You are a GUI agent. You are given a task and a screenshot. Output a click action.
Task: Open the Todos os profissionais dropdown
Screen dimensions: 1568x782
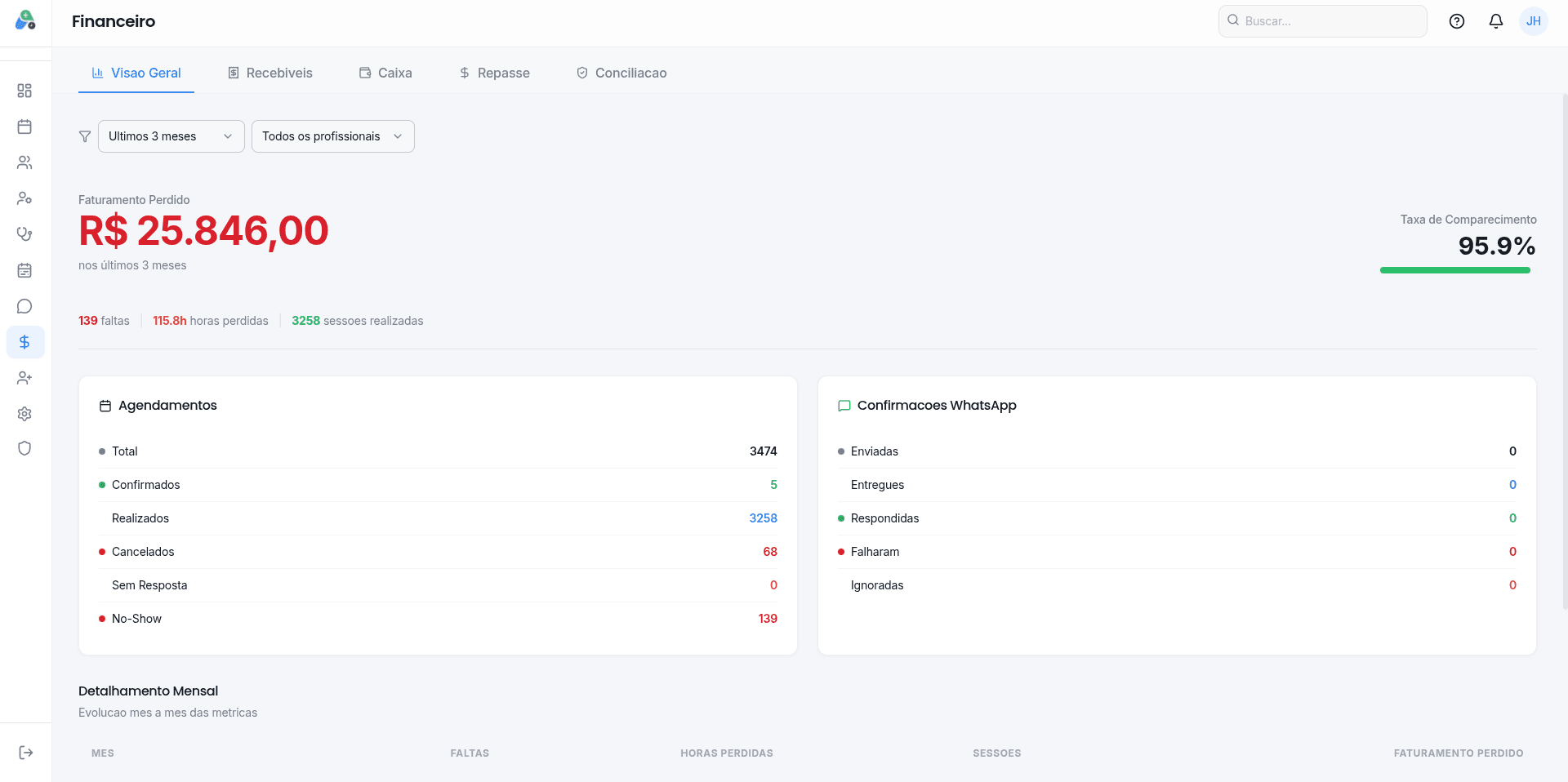332,136
